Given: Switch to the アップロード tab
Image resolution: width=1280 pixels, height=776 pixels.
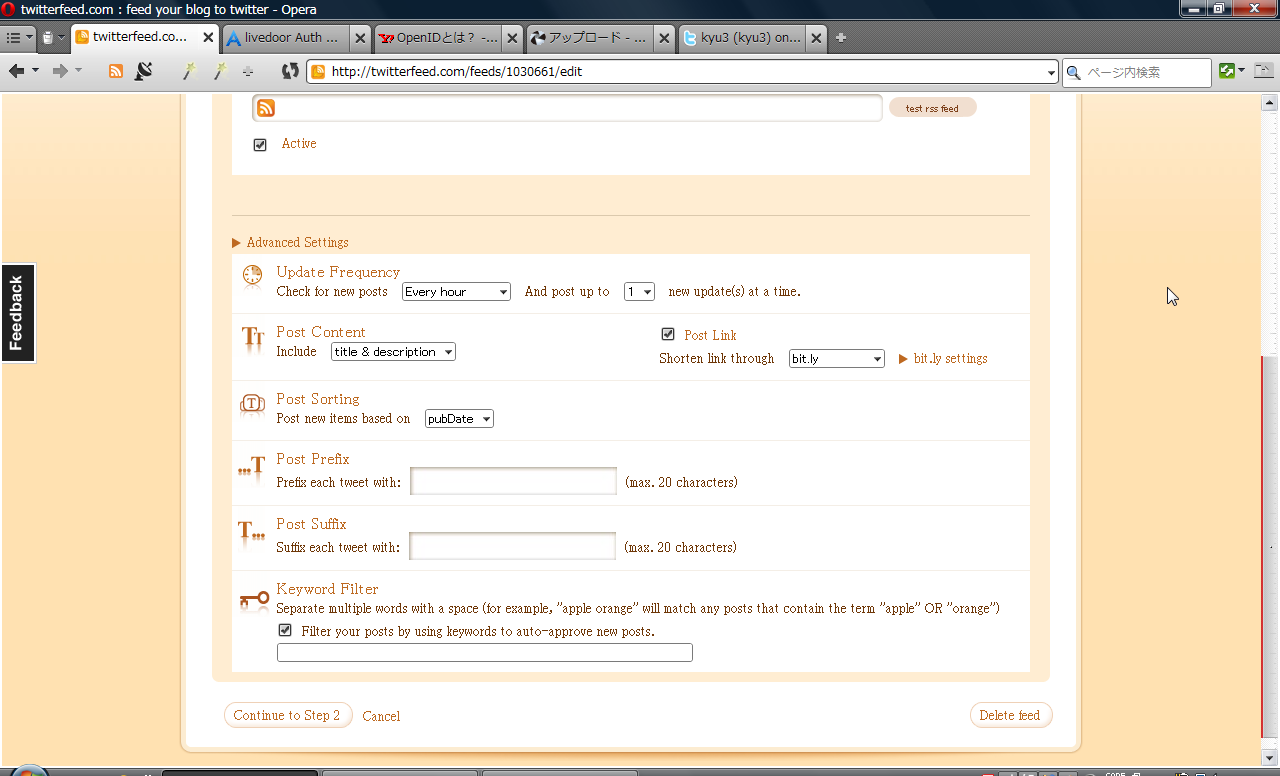Looking at the screenshot, I should [590, 38].
